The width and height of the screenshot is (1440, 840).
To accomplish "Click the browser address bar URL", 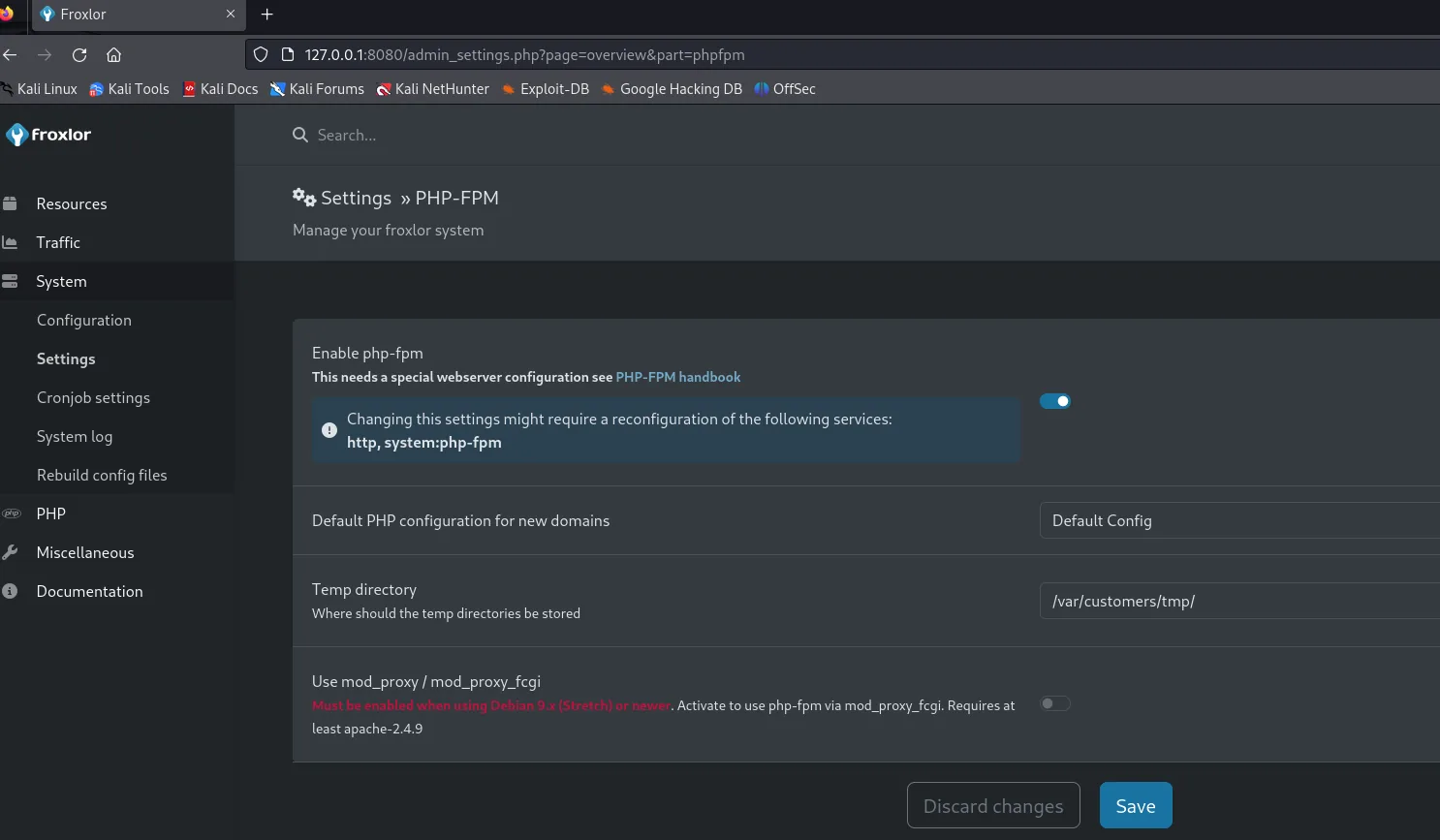I will (x=524, y=55).
